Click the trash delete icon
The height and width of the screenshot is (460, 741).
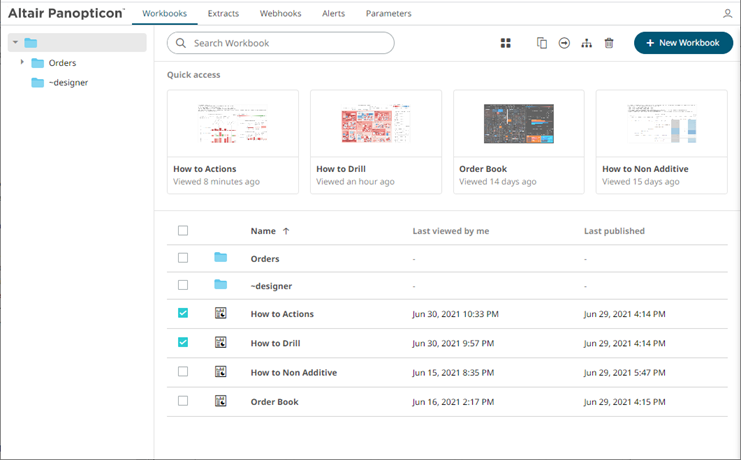(609, 43)
